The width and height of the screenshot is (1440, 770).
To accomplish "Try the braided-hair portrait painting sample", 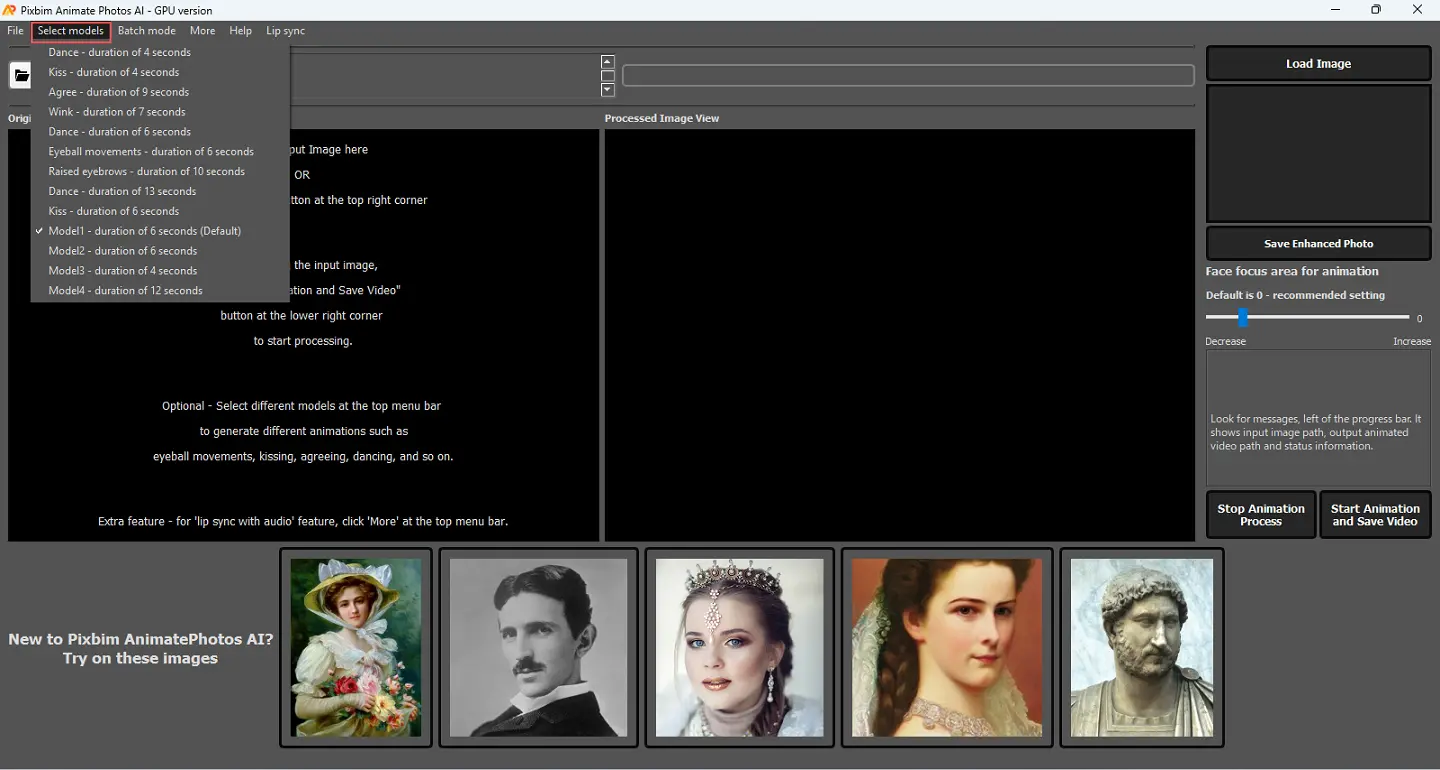I will pos(947,647).
